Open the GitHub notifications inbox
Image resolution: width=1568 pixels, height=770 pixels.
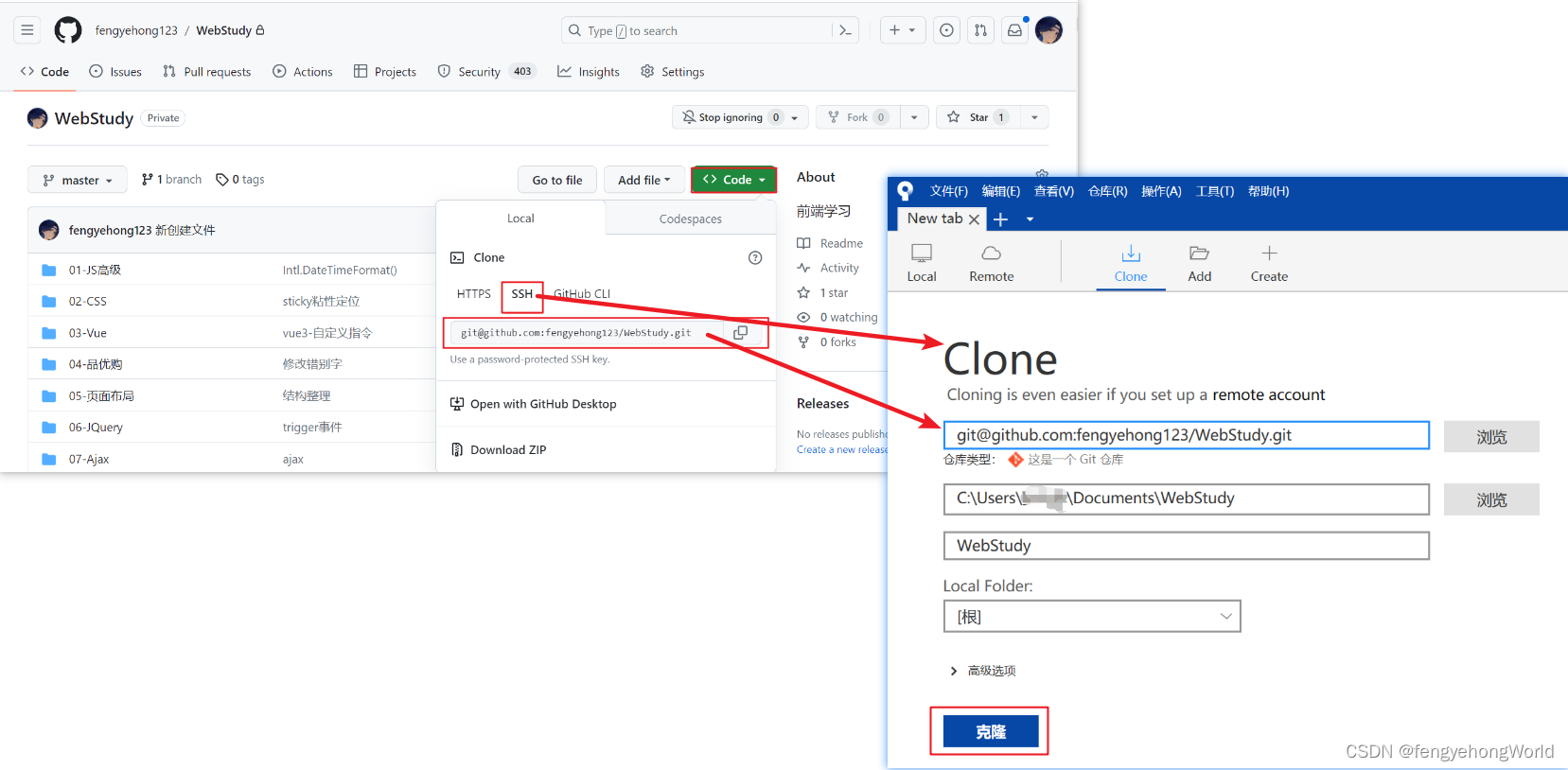pos(1014,30)
